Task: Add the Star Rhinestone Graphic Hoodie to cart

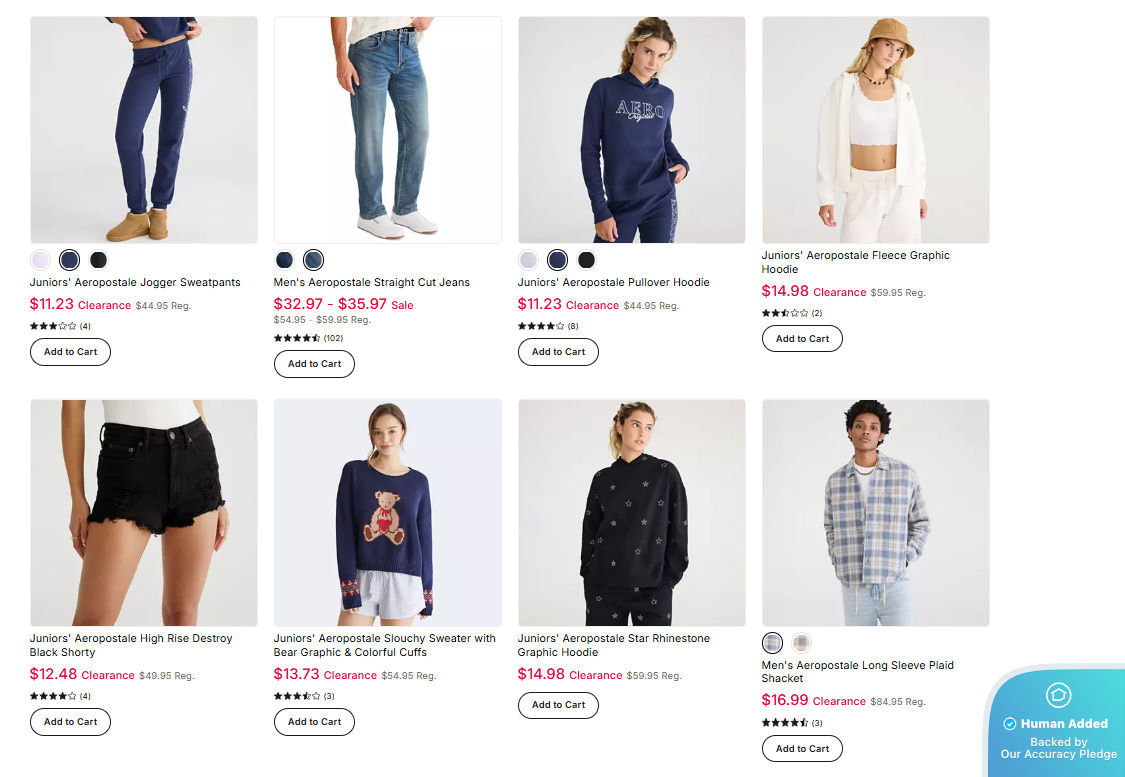Action: [x=558, y=704]
